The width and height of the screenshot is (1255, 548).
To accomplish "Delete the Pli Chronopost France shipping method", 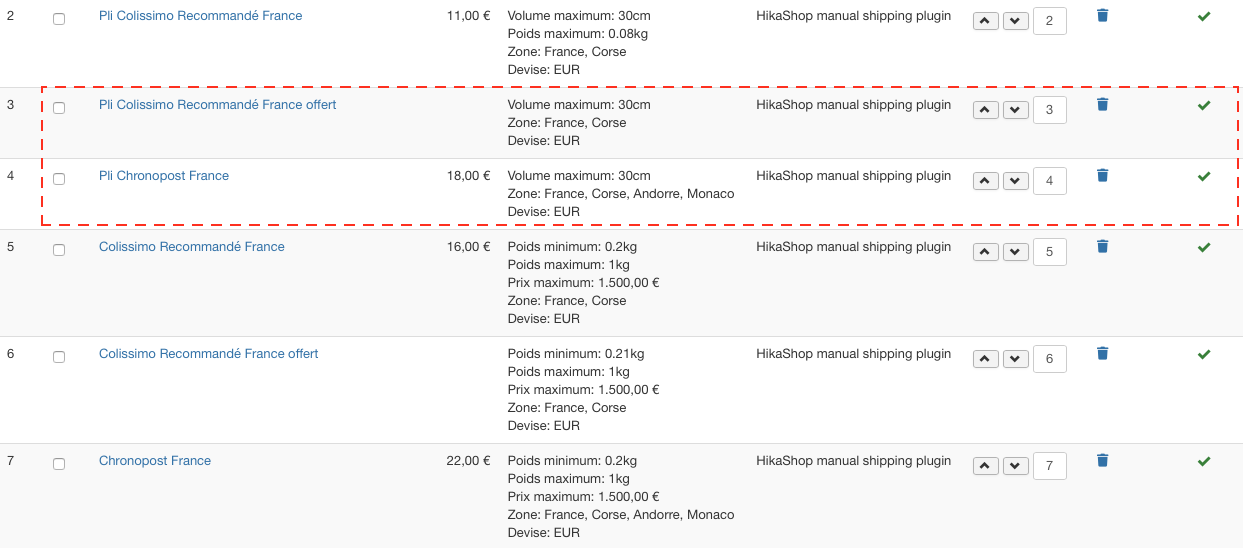I will pyautogui.click(x=1102, y=176).
